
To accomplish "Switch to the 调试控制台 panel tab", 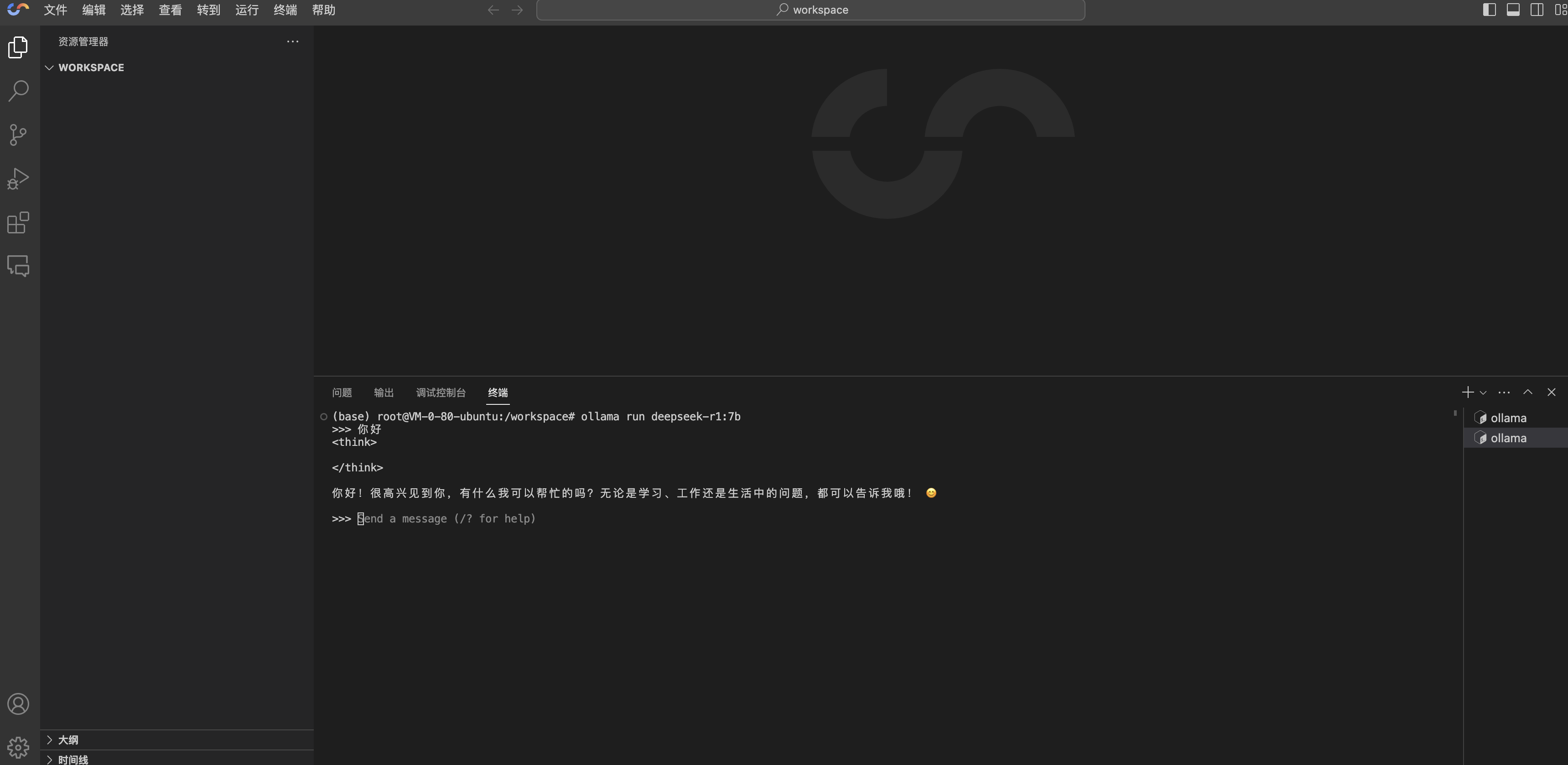I will pyautogui.click(x=441, y=393).
